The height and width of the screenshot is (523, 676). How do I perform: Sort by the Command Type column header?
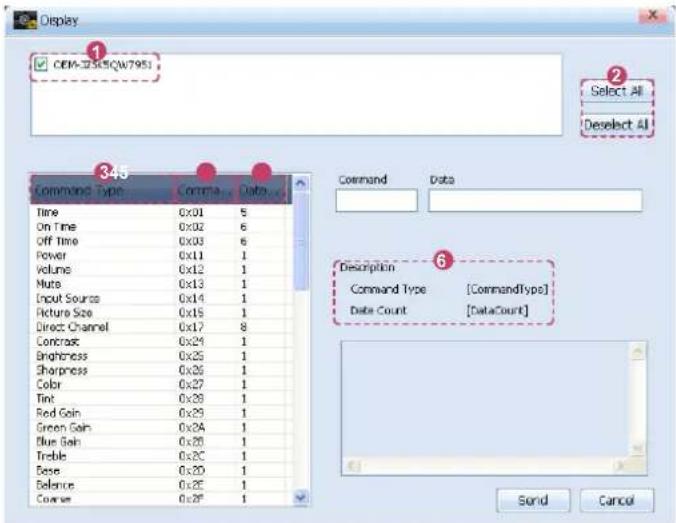pos(103,190)
